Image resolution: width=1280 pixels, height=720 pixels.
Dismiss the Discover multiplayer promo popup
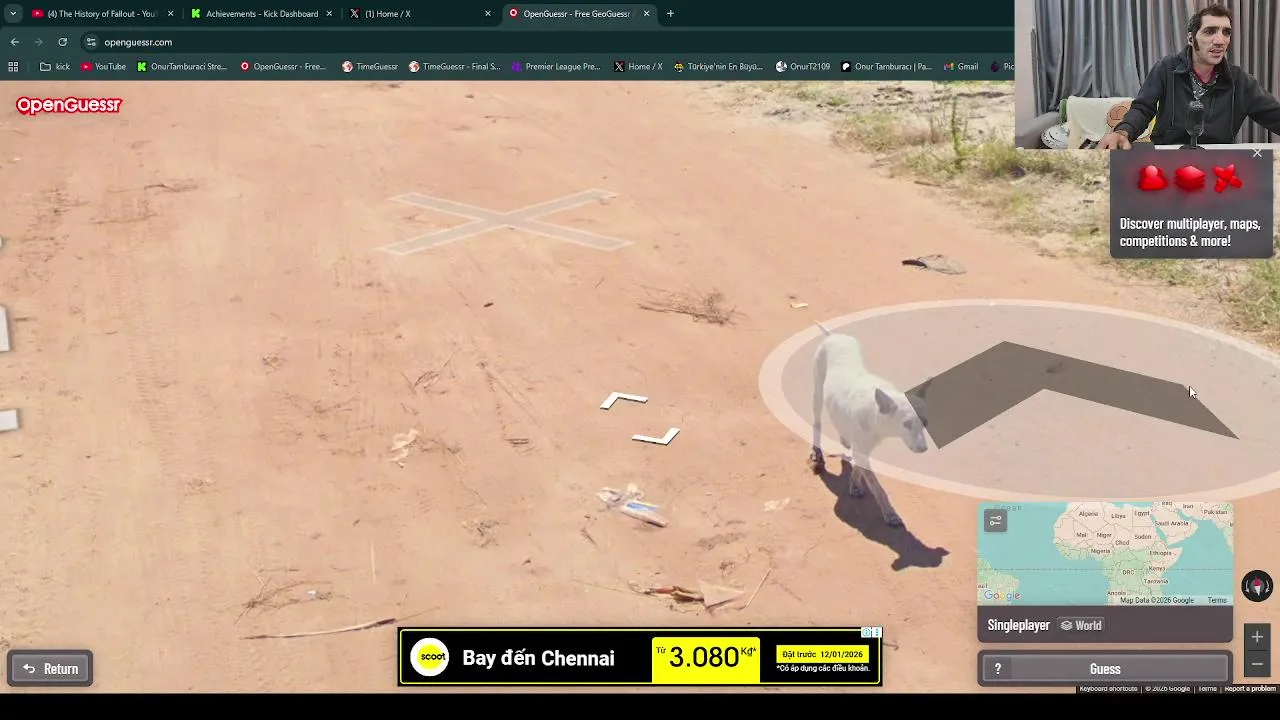pyautogui.click(x=1257, y=153)
